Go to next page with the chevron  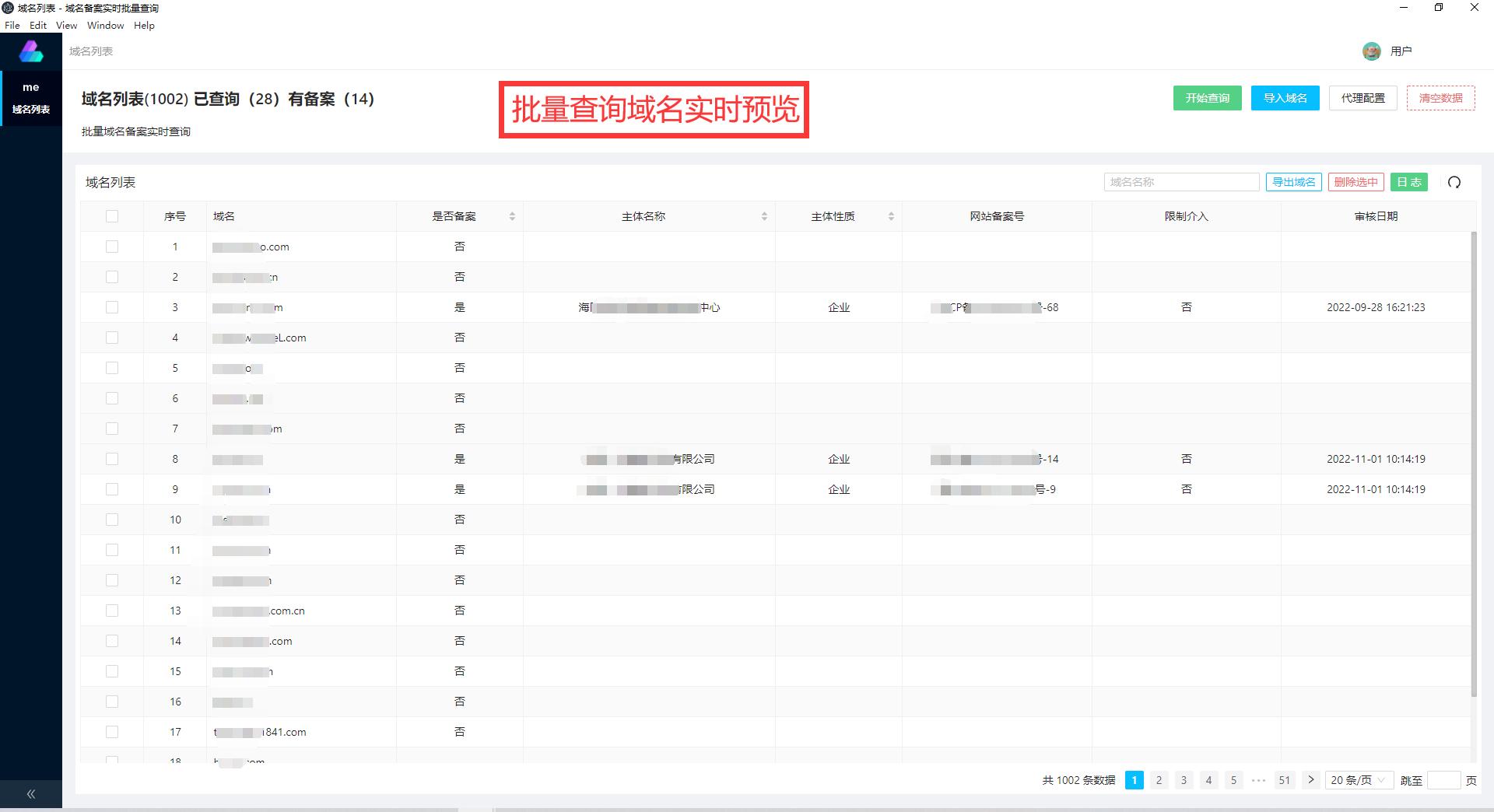point(1312,780)
